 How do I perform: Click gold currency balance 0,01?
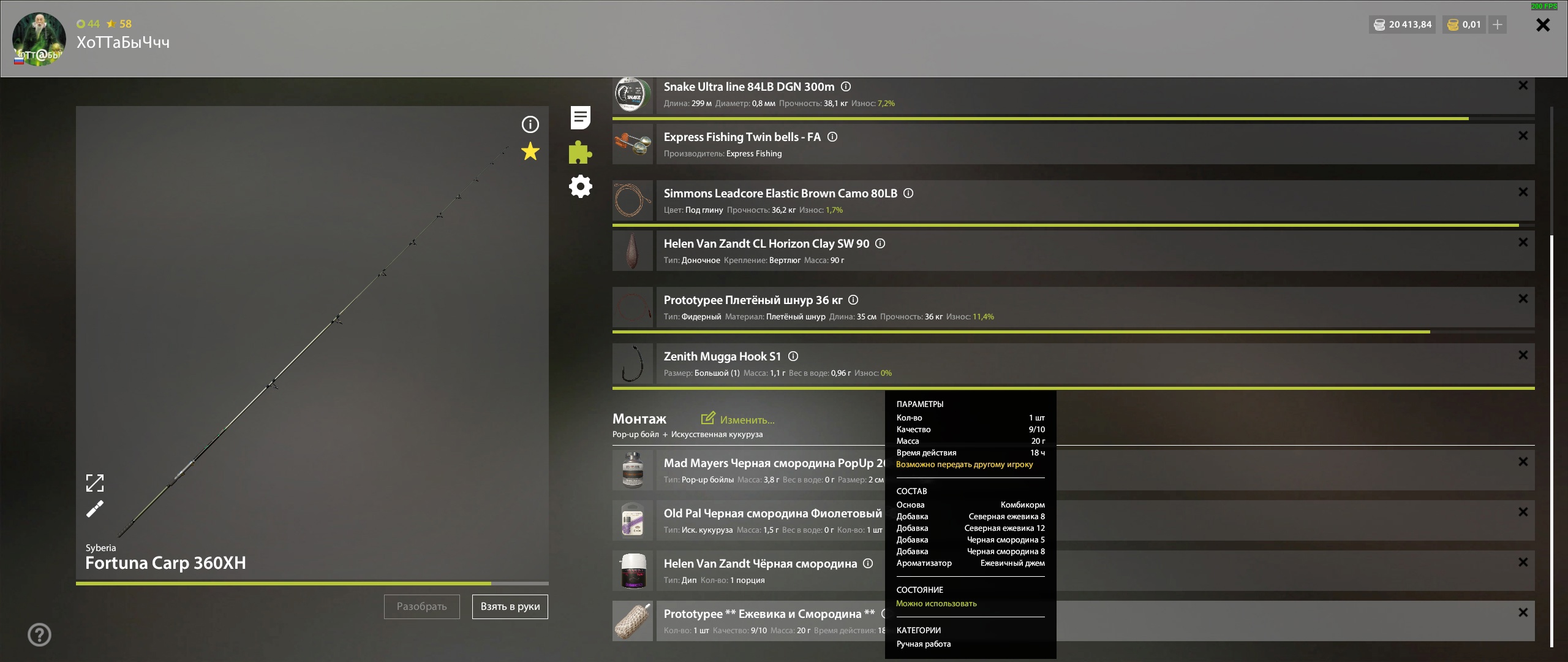[1464, 25]
